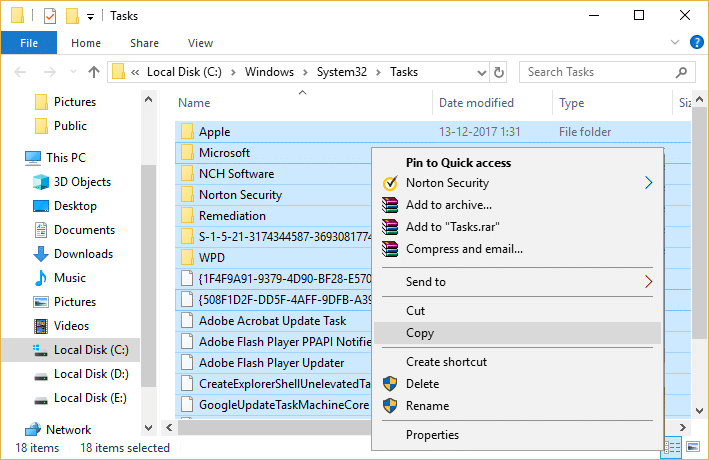
Task: Click the Properties checkmark icon in title bar
Action: click(x=50, y=16)
